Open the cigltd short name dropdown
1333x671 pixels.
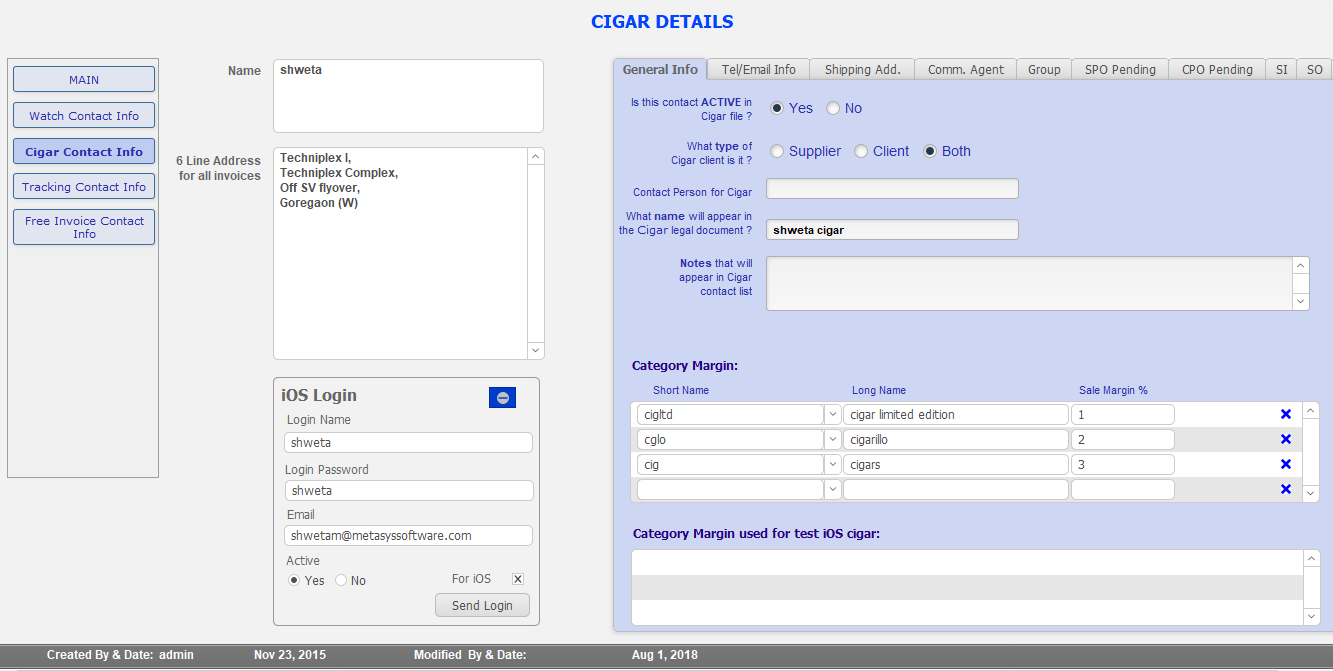click(832, 414)
